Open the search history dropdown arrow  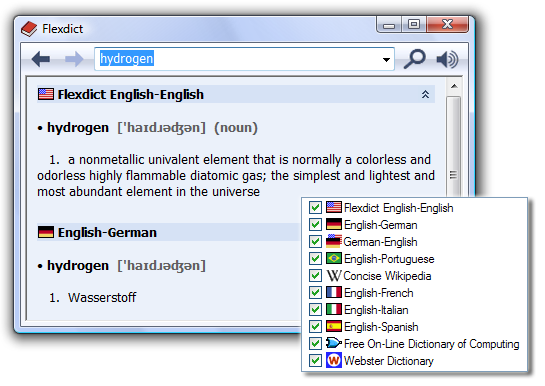(386, 59)
